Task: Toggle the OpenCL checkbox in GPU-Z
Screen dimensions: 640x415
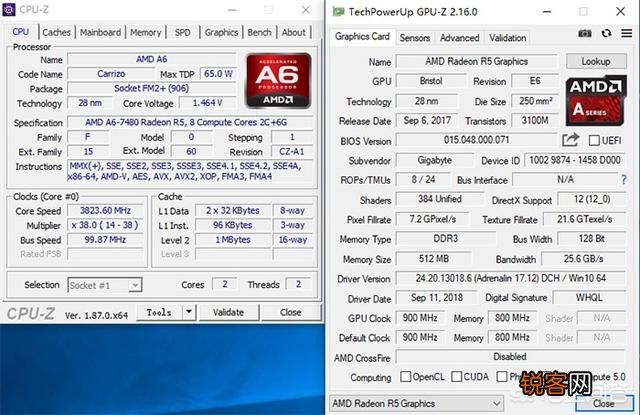Action: point(405,376)
